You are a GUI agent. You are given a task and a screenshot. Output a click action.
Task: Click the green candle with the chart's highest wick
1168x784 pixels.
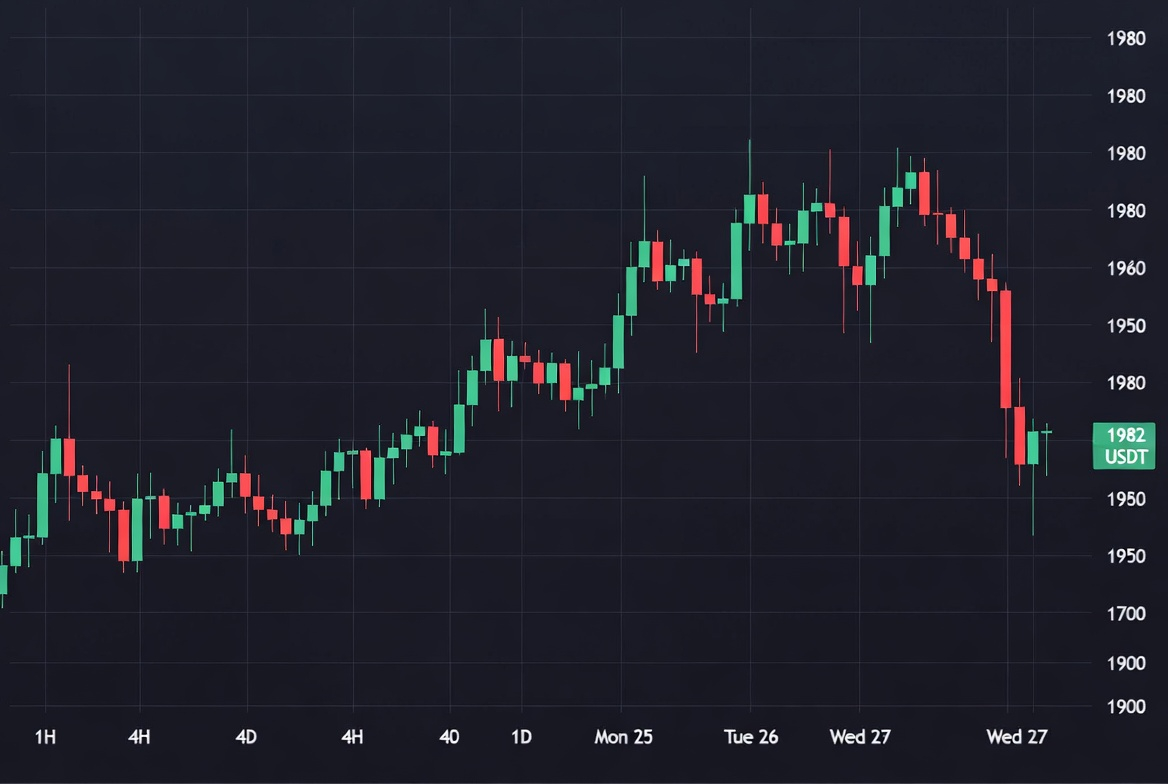[x=749, y=208]
